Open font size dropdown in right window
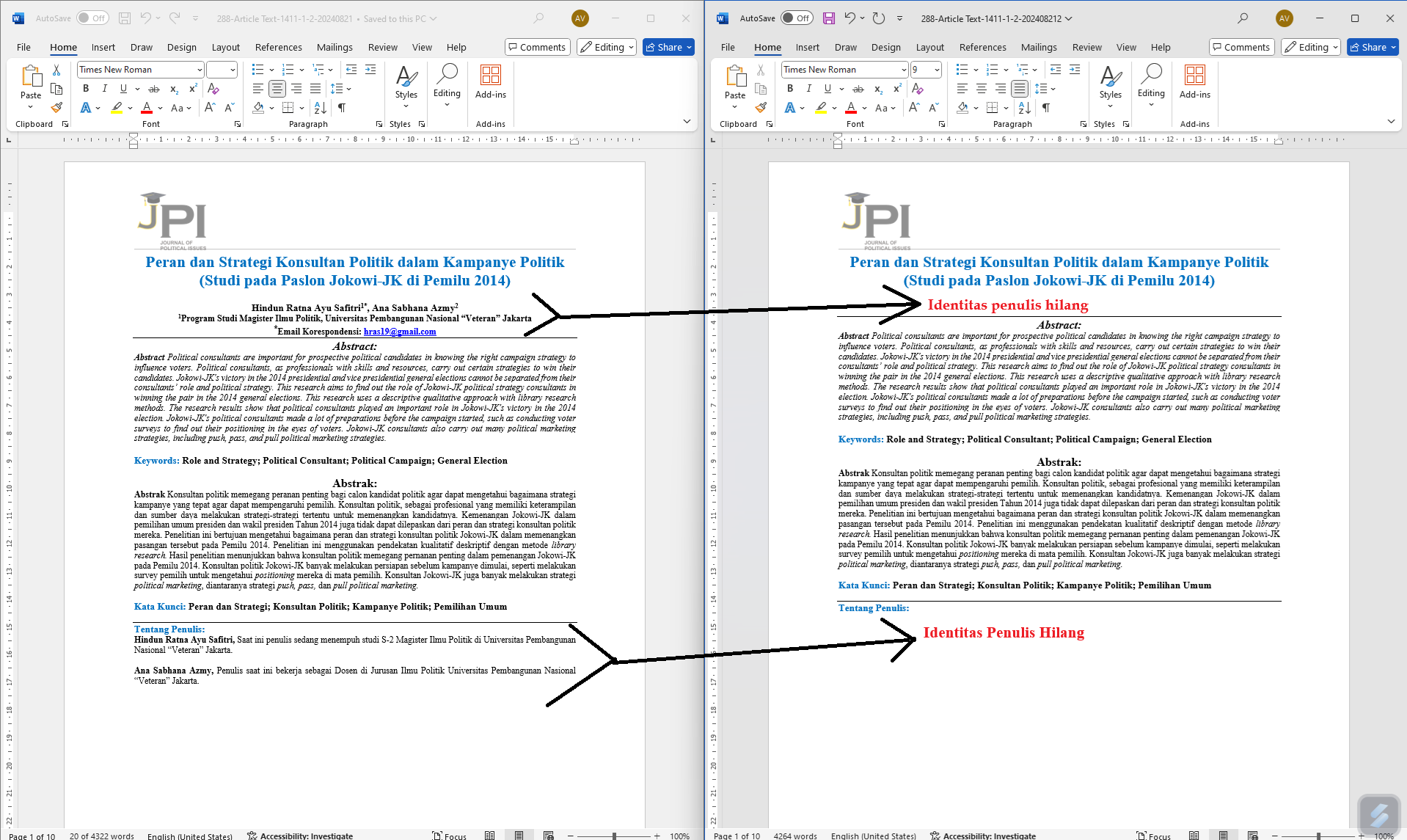1407x840 pixels. click(x=937, y=70)
